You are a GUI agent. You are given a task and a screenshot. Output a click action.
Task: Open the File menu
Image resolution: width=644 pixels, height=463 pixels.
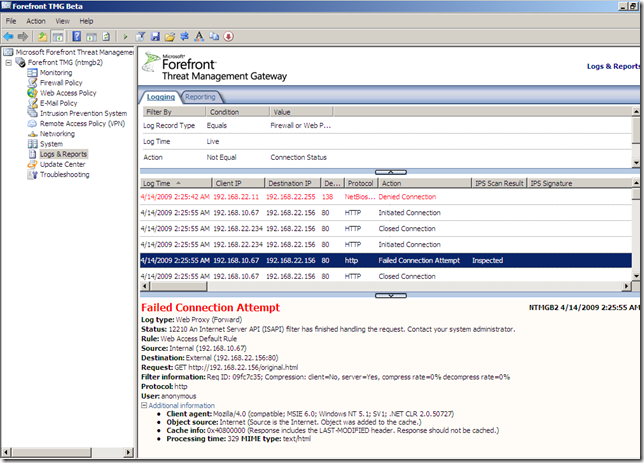click(11, 21)
